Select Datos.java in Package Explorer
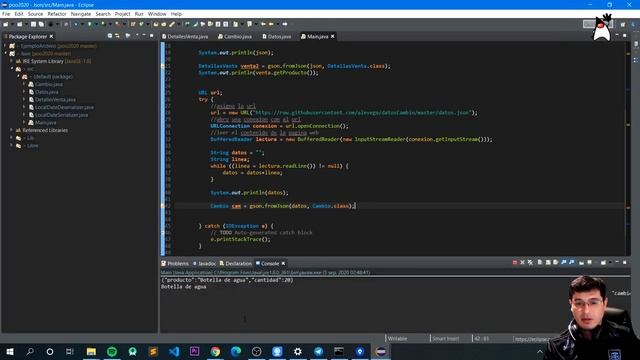The width and height of the screenshot is (640, 360). coord(47,92)
